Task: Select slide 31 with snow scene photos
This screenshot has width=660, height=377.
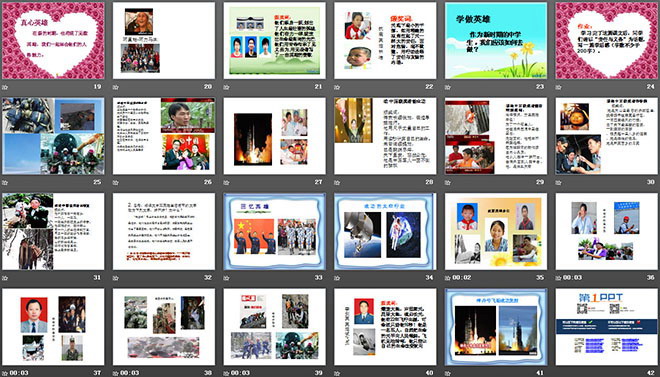Action: [53, 231]
